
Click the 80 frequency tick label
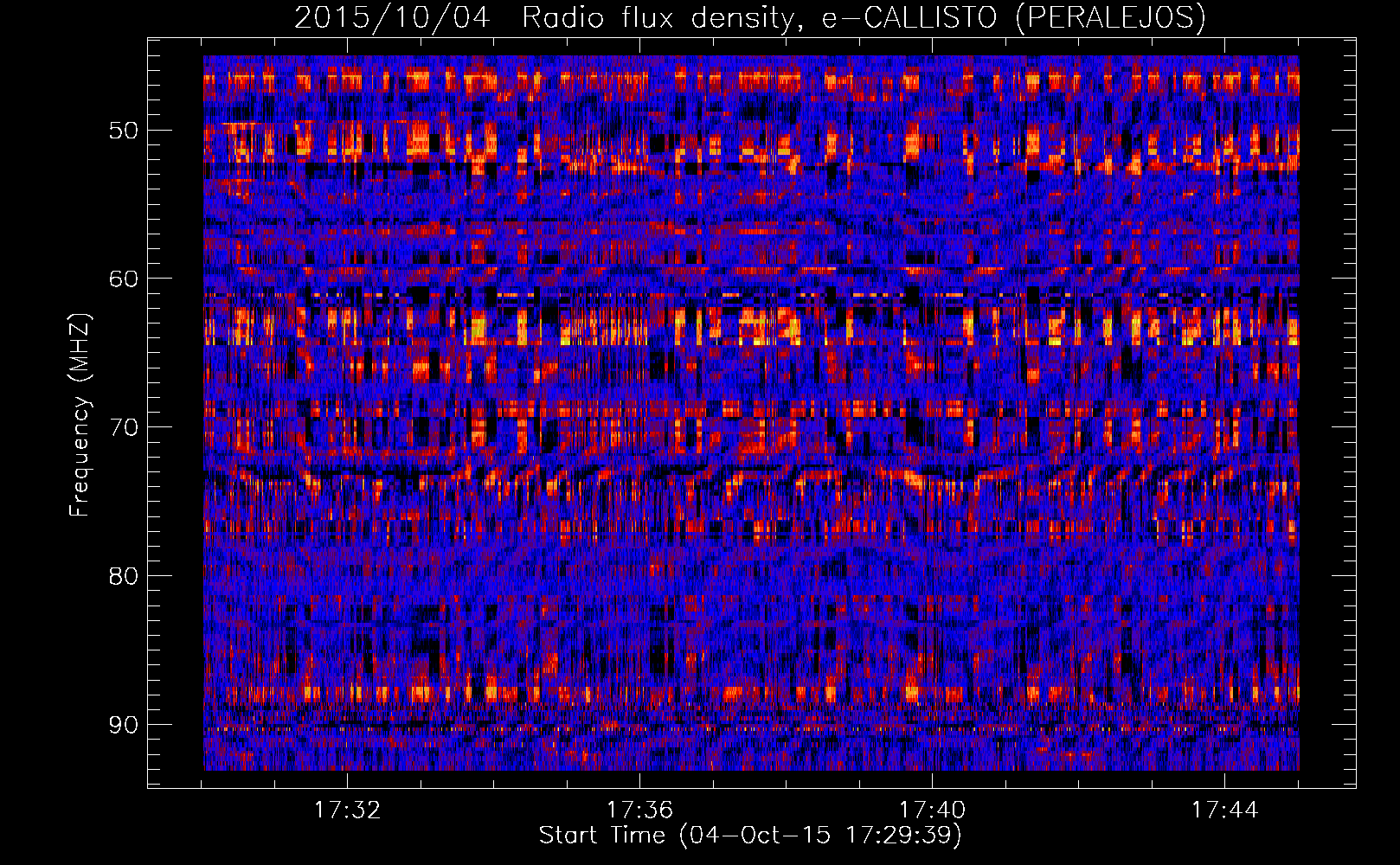(123, 576)
